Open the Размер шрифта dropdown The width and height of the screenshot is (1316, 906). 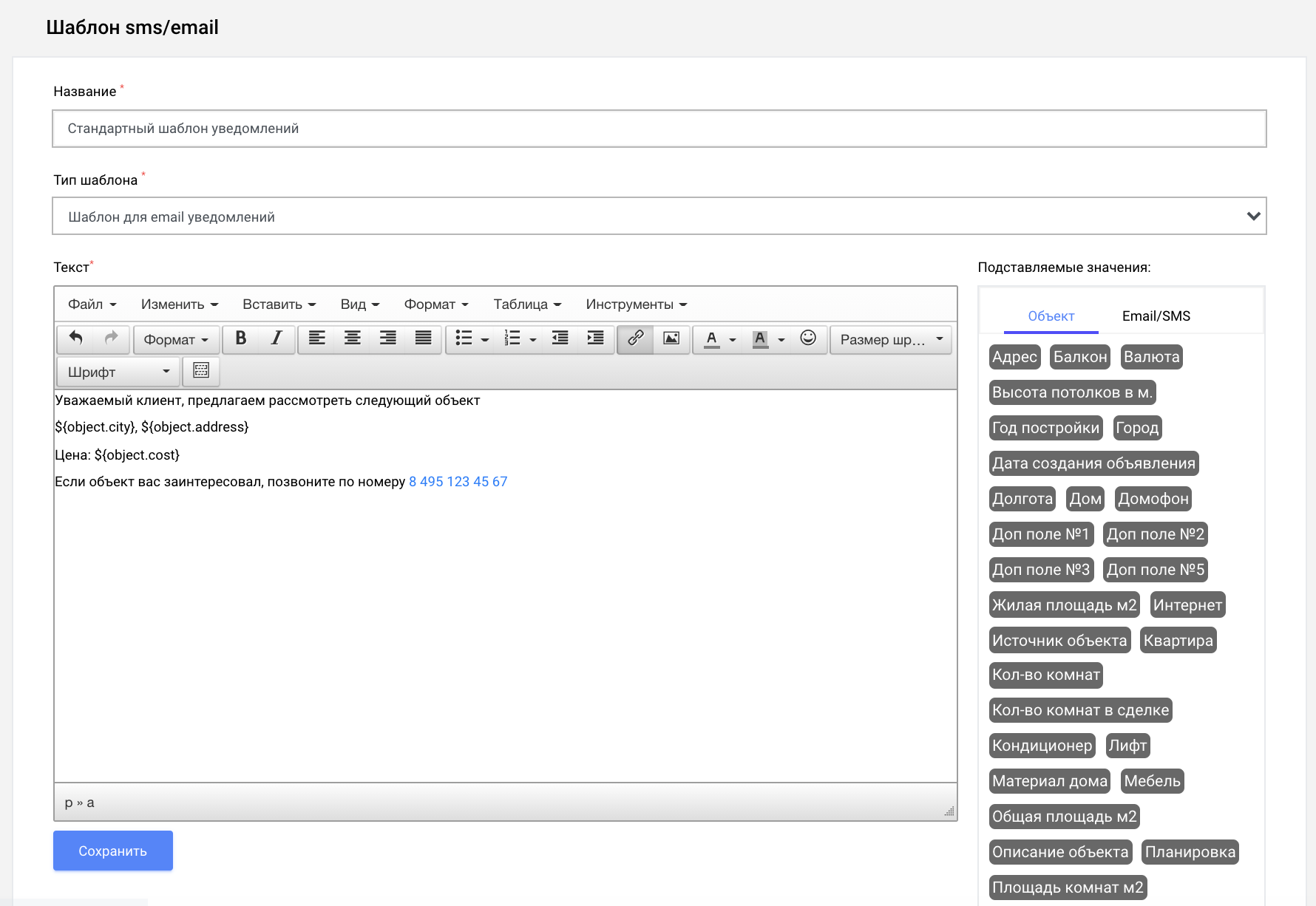point(891,340)
